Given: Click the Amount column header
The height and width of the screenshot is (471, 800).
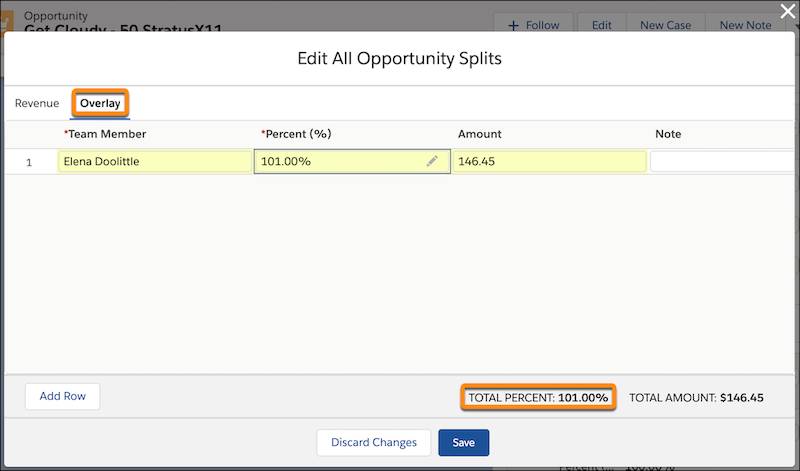Looking at the screenshot, I should (480, 134).
